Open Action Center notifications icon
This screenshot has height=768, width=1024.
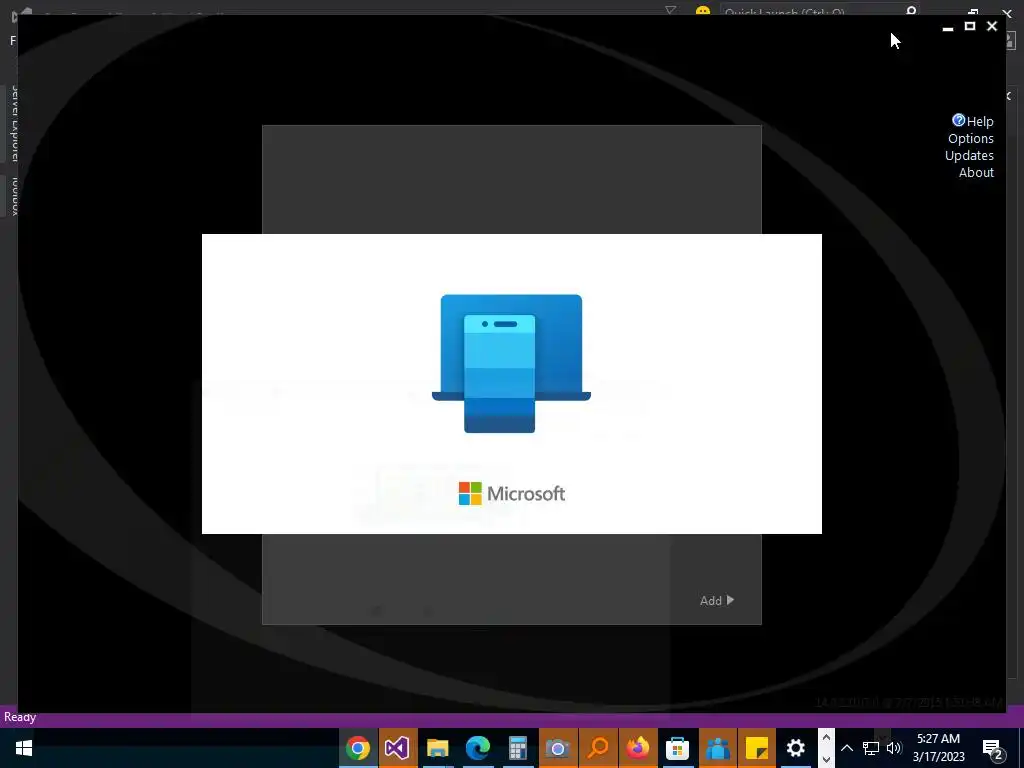tap(993, 748)
